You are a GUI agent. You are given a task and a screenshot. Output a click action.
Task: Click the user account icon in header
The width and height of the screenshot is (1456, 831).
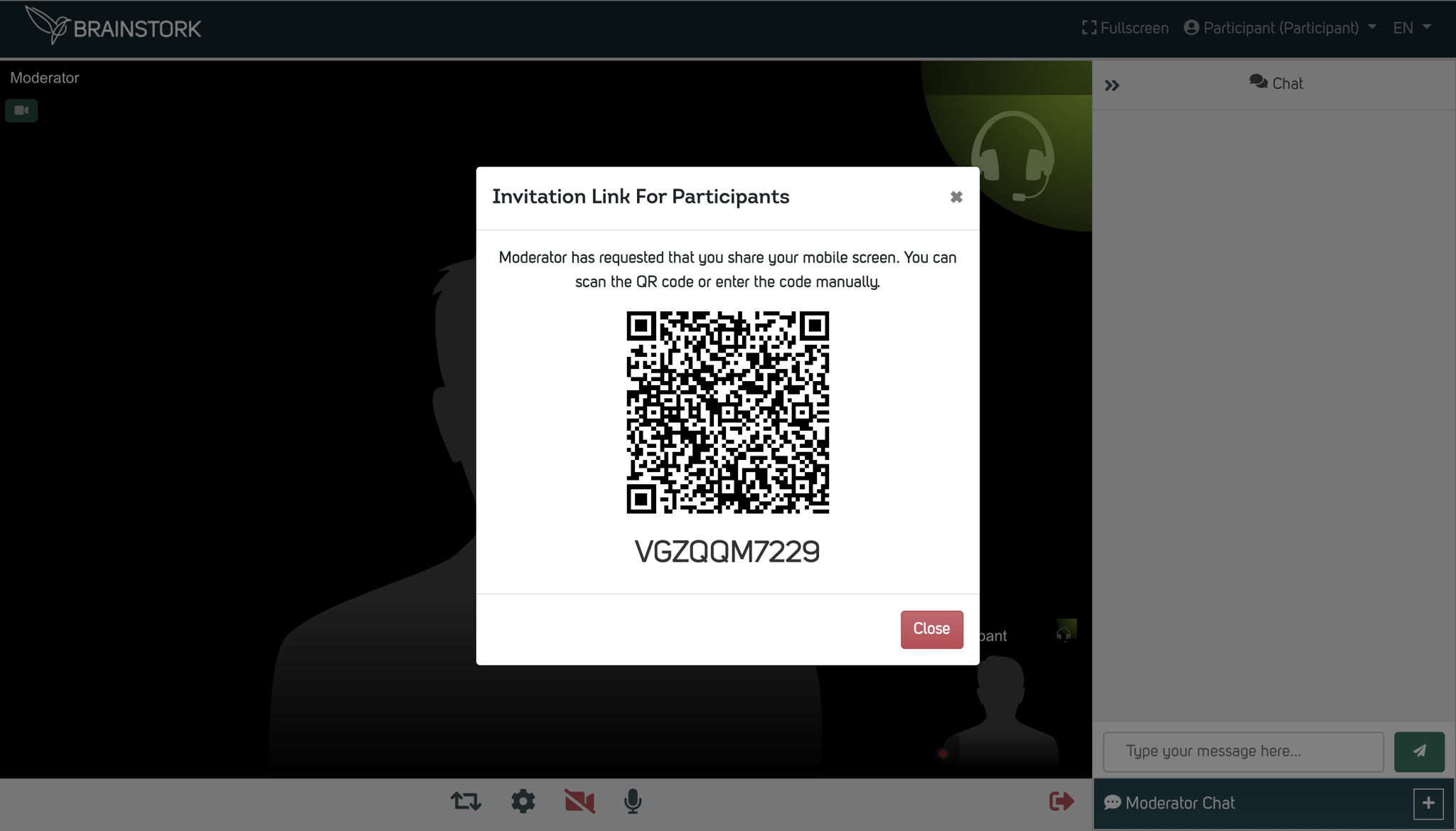click(1192, 28)
